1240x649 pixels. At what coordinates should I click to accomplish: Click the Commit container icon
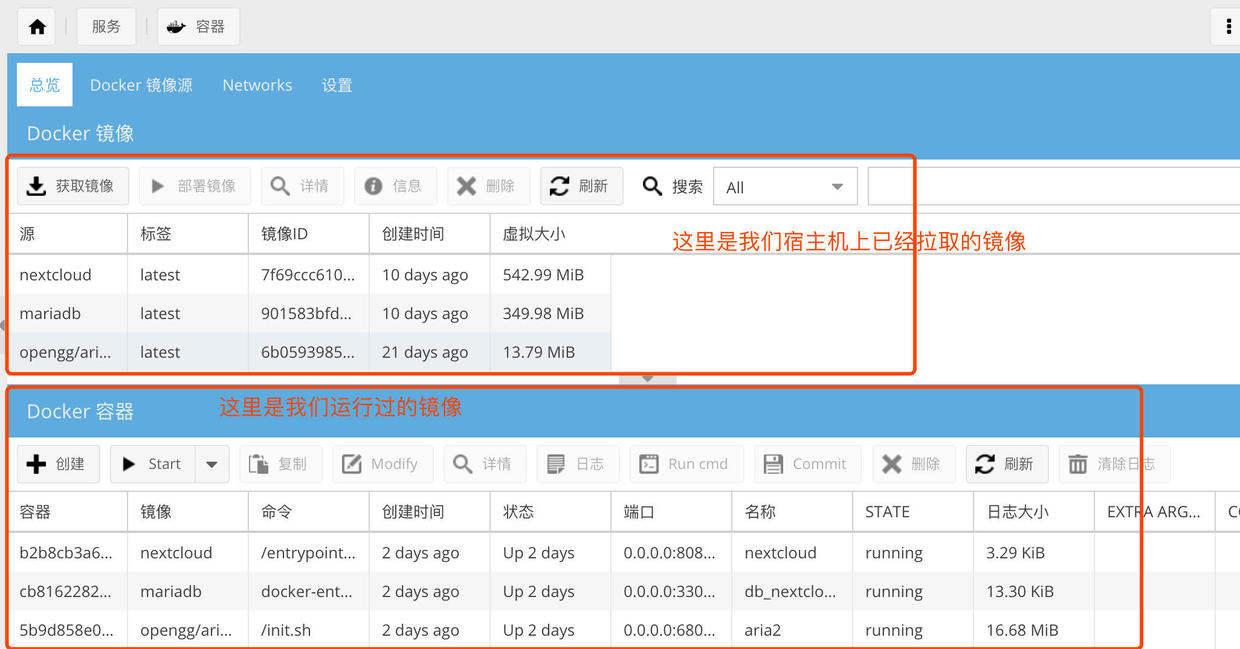[774, 463]
